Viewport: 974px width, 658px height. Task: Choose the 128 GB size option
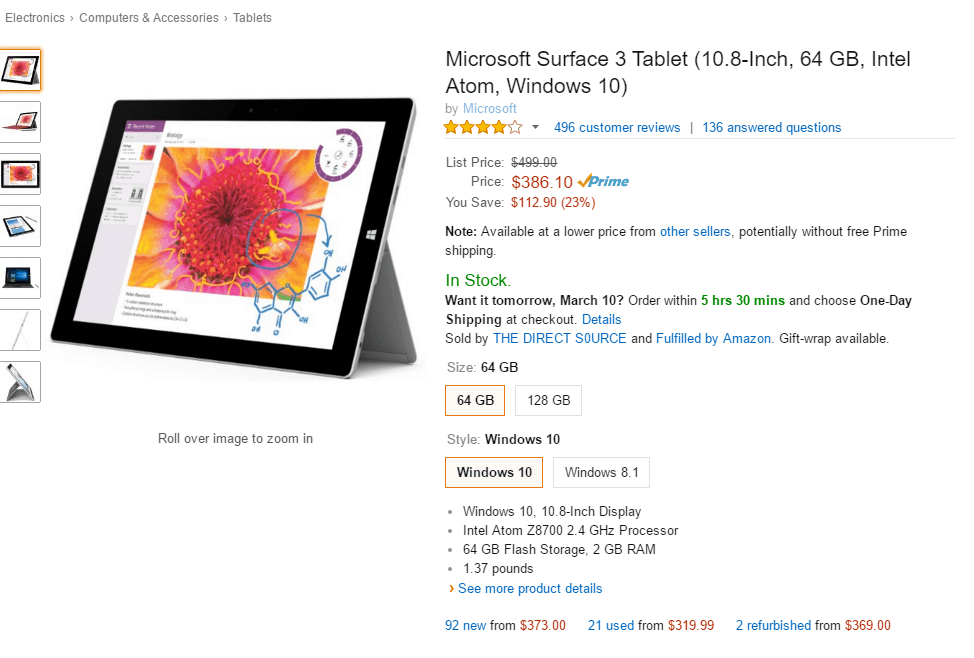pos(548,401)
